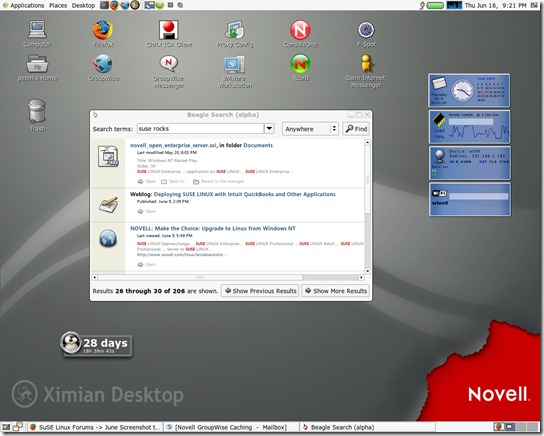544x436 pixels.
Task: Click the wlan0 wireless desklet
Action: coord(469,199)
